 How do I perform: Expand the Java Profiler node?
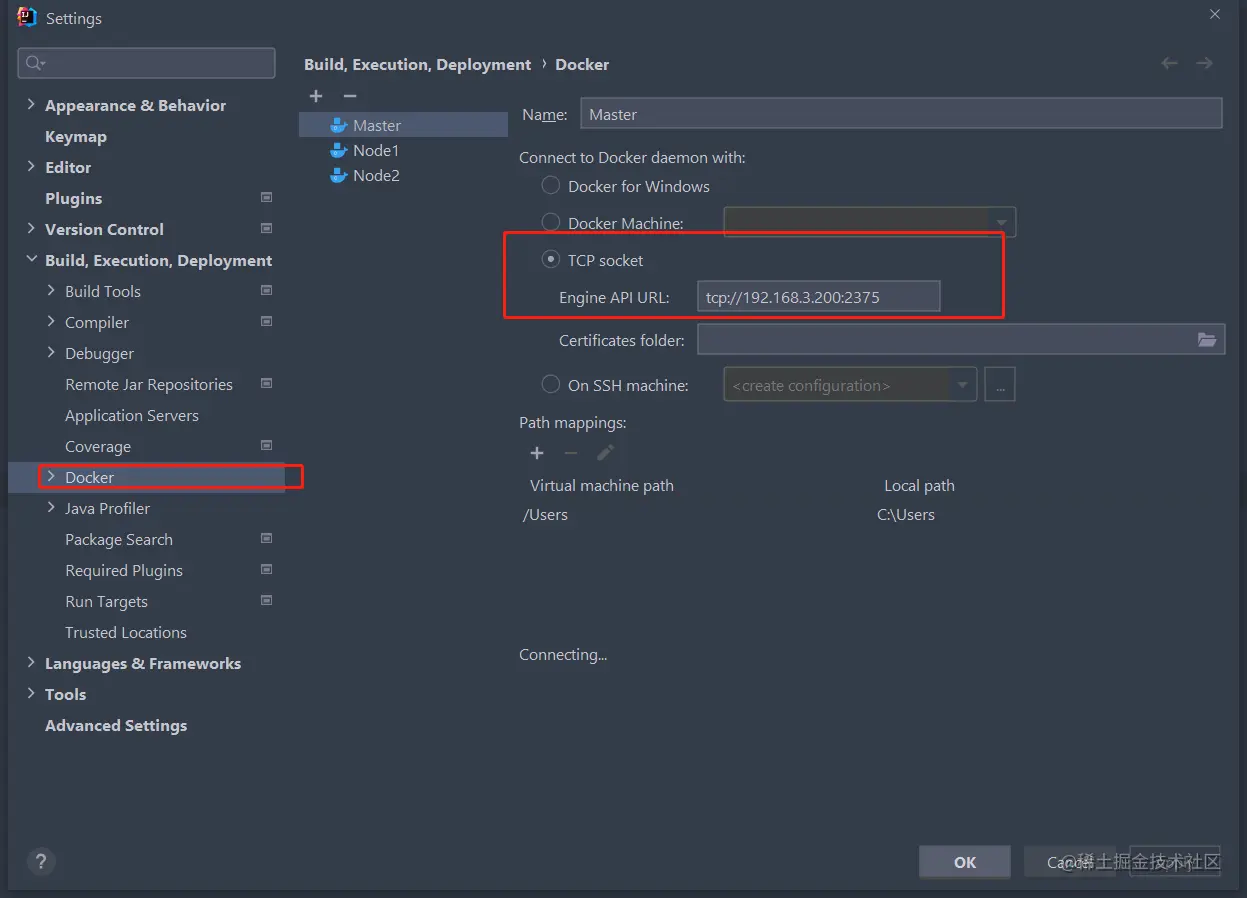(51, 508)
